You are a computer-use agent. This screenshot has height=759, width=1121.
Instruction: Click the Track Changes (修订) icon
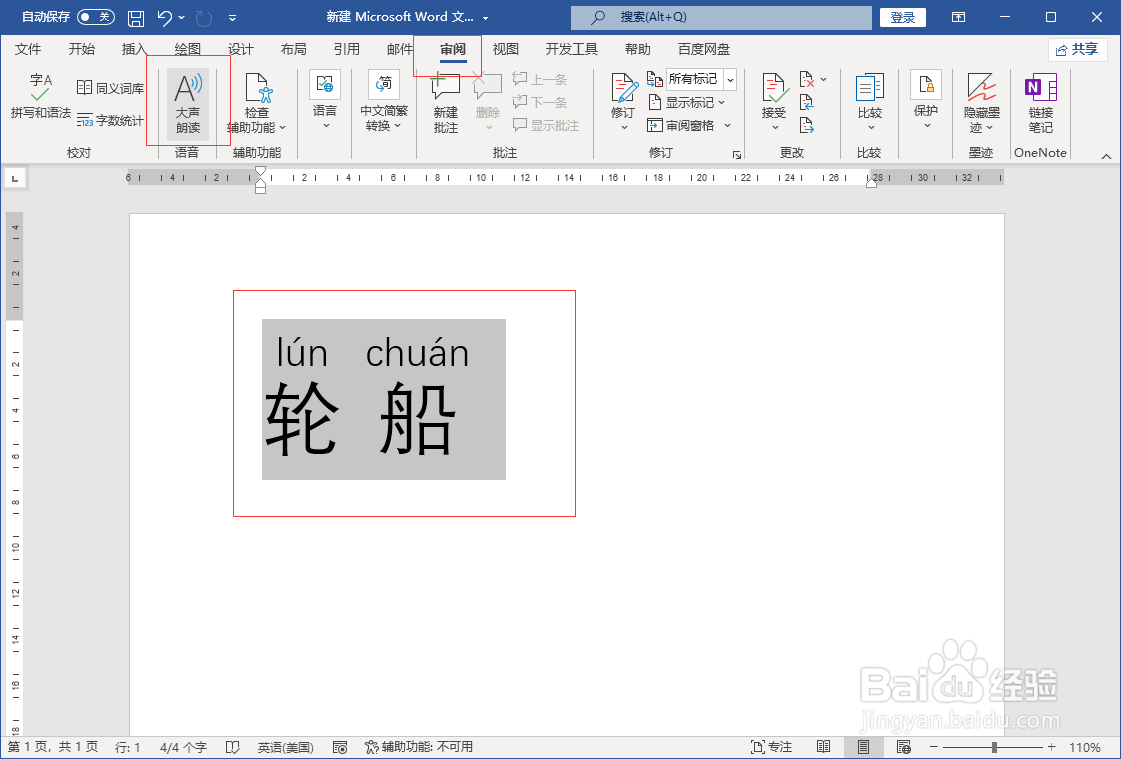(x=623, y=88)
